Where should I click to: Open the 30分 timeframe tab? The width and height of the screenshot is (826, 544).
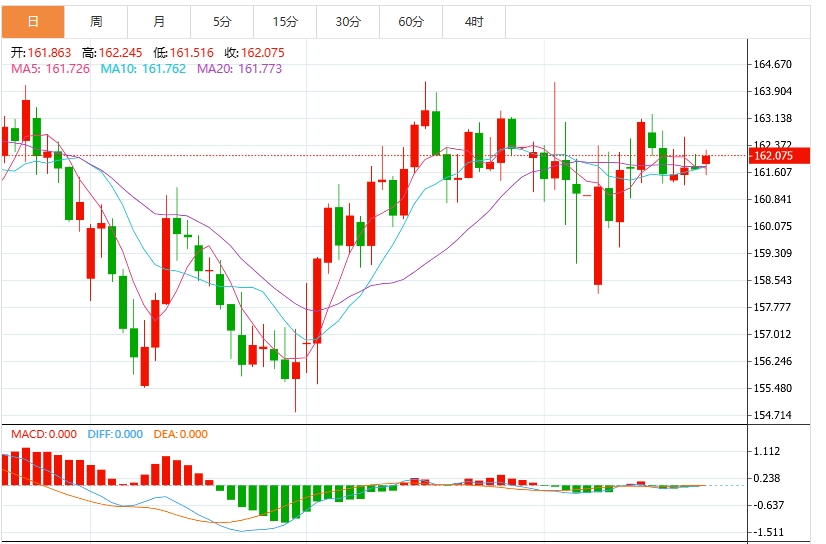point(348,22)
